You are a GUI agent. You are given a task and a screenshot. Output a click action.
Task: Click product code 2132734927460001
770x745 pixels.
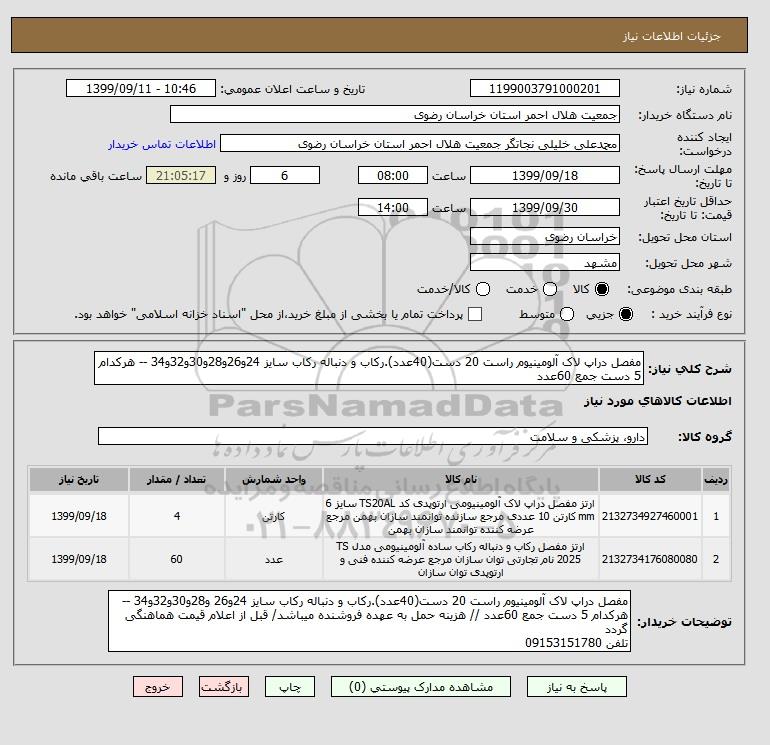tap(650, 516)
